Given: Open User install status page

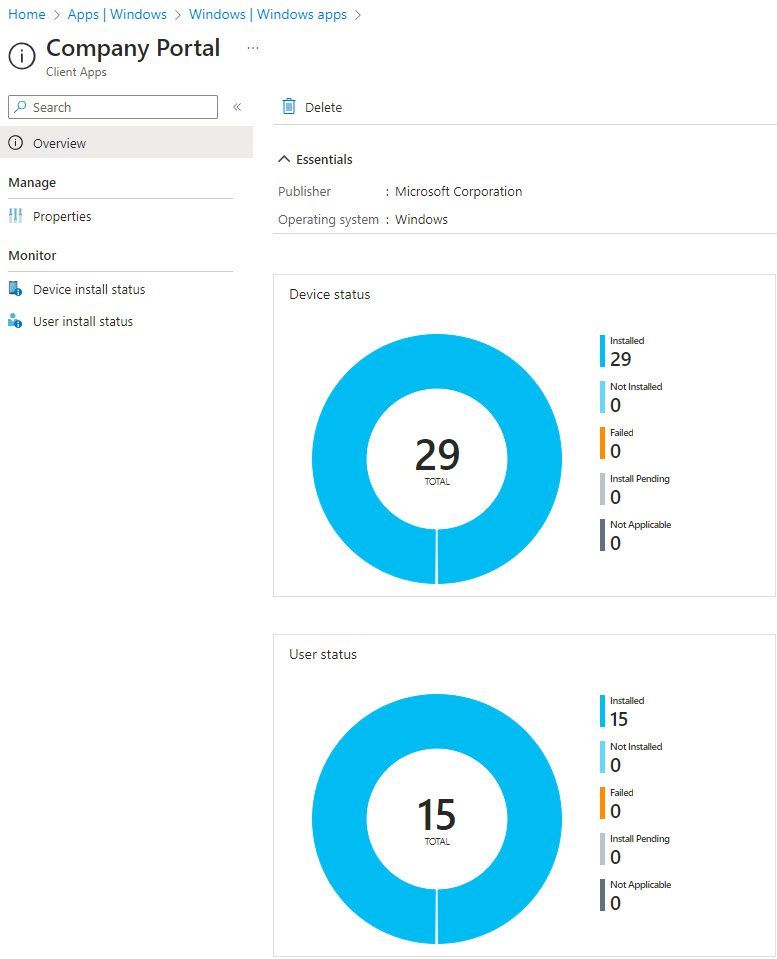Looking at the screenshot, I should [x=83, y=321].
